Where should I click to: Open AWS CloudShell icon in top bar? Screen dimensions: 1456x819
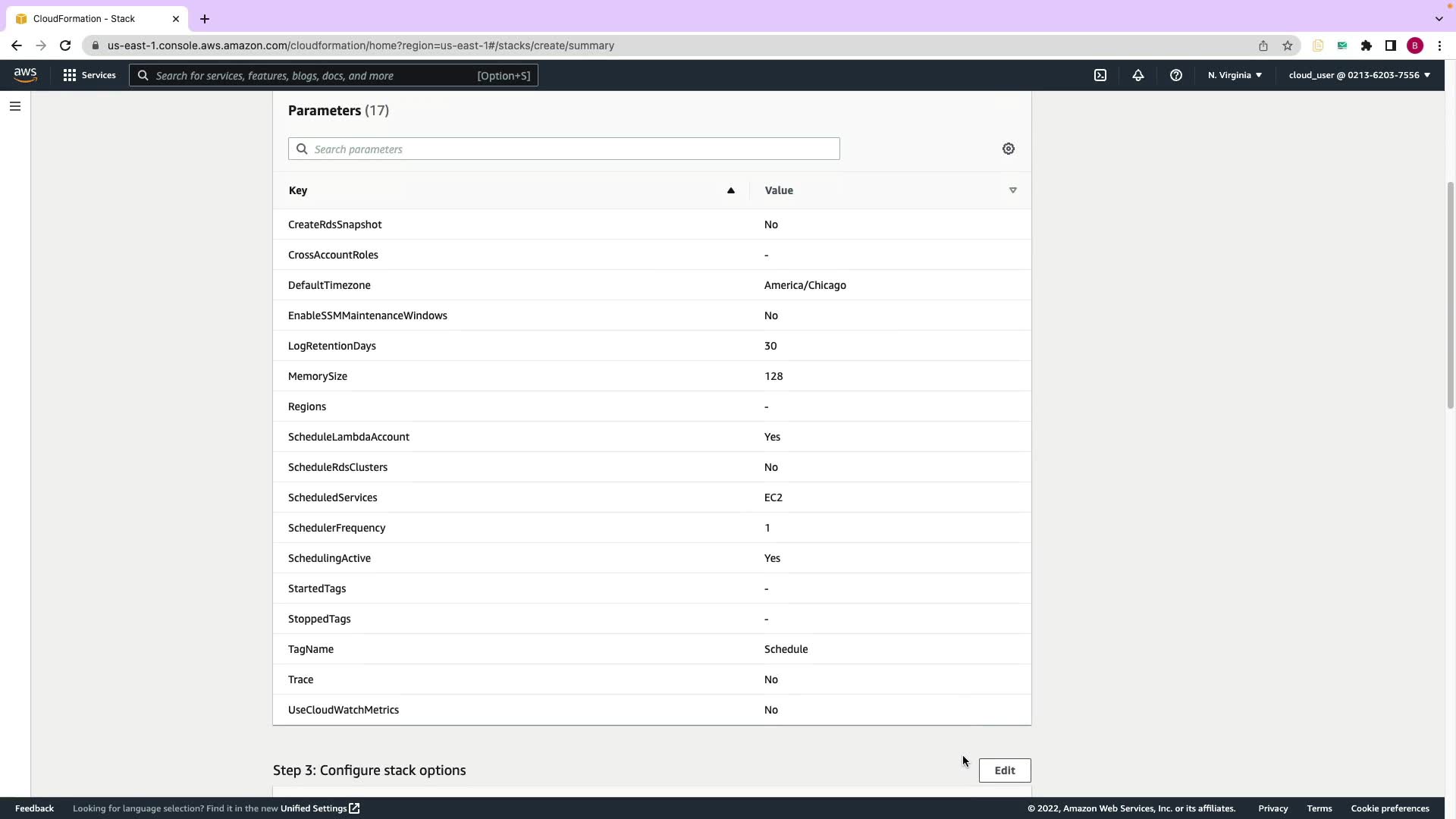pos(1100,75)
